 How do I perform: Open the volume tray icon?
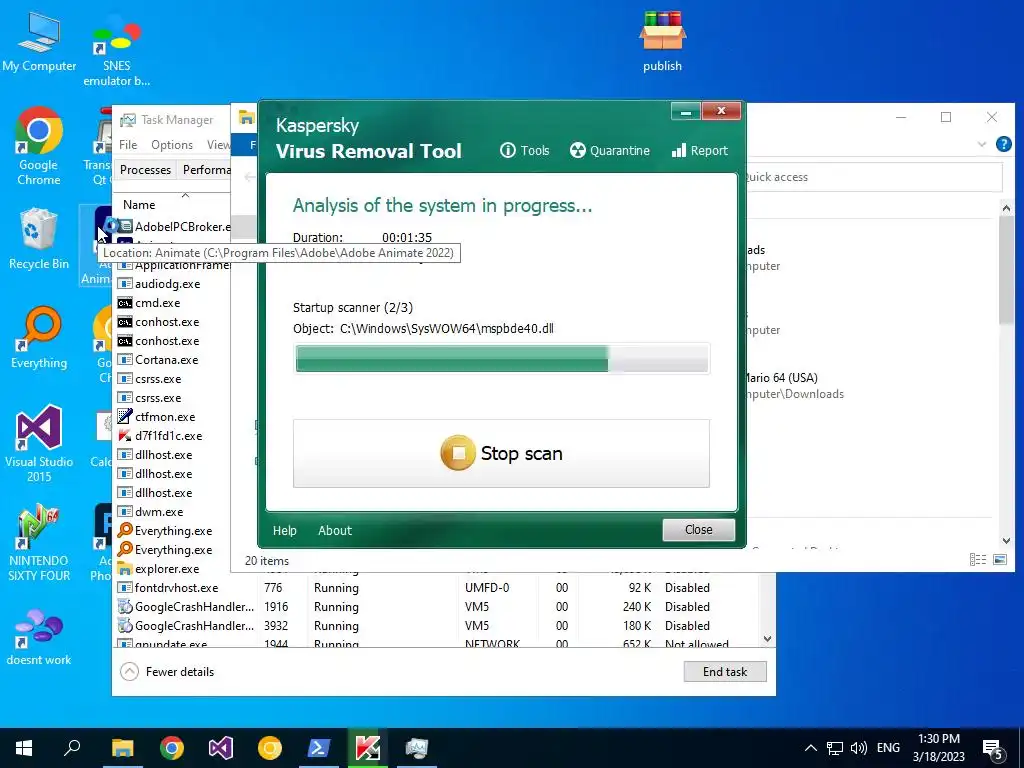859,748
